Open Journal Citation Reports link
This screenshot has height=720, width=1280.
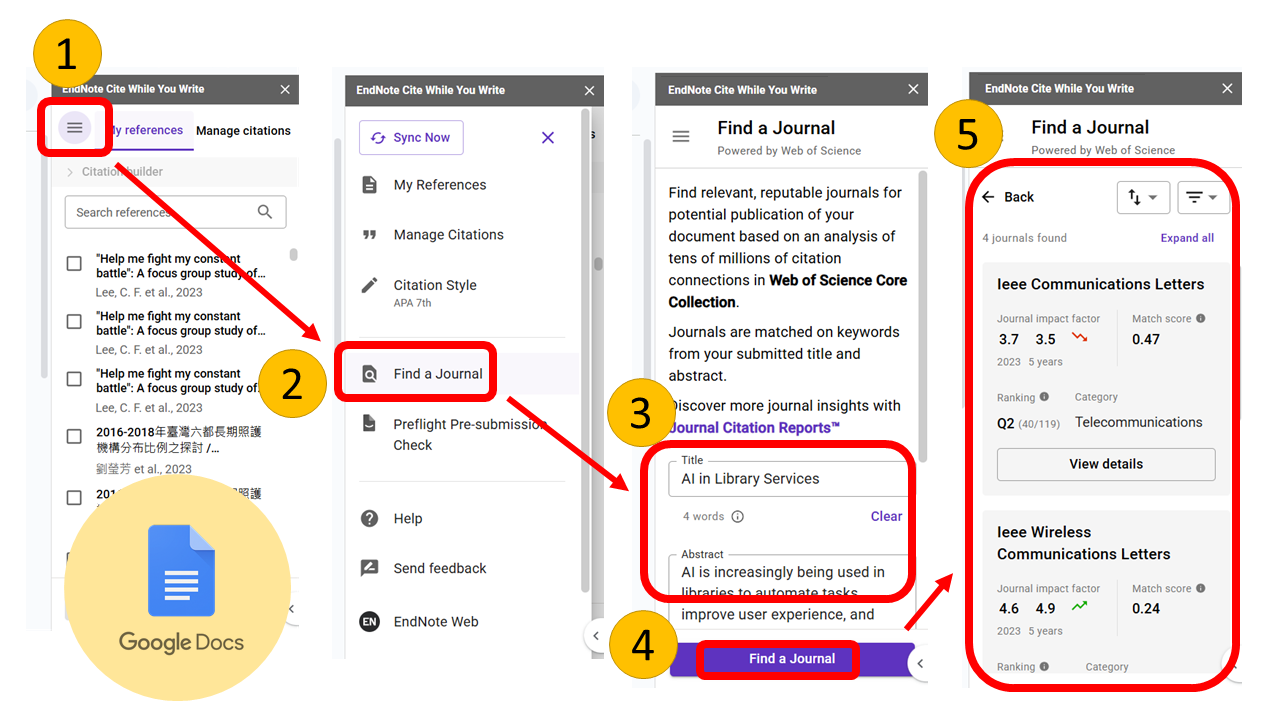tap(755, 427)
